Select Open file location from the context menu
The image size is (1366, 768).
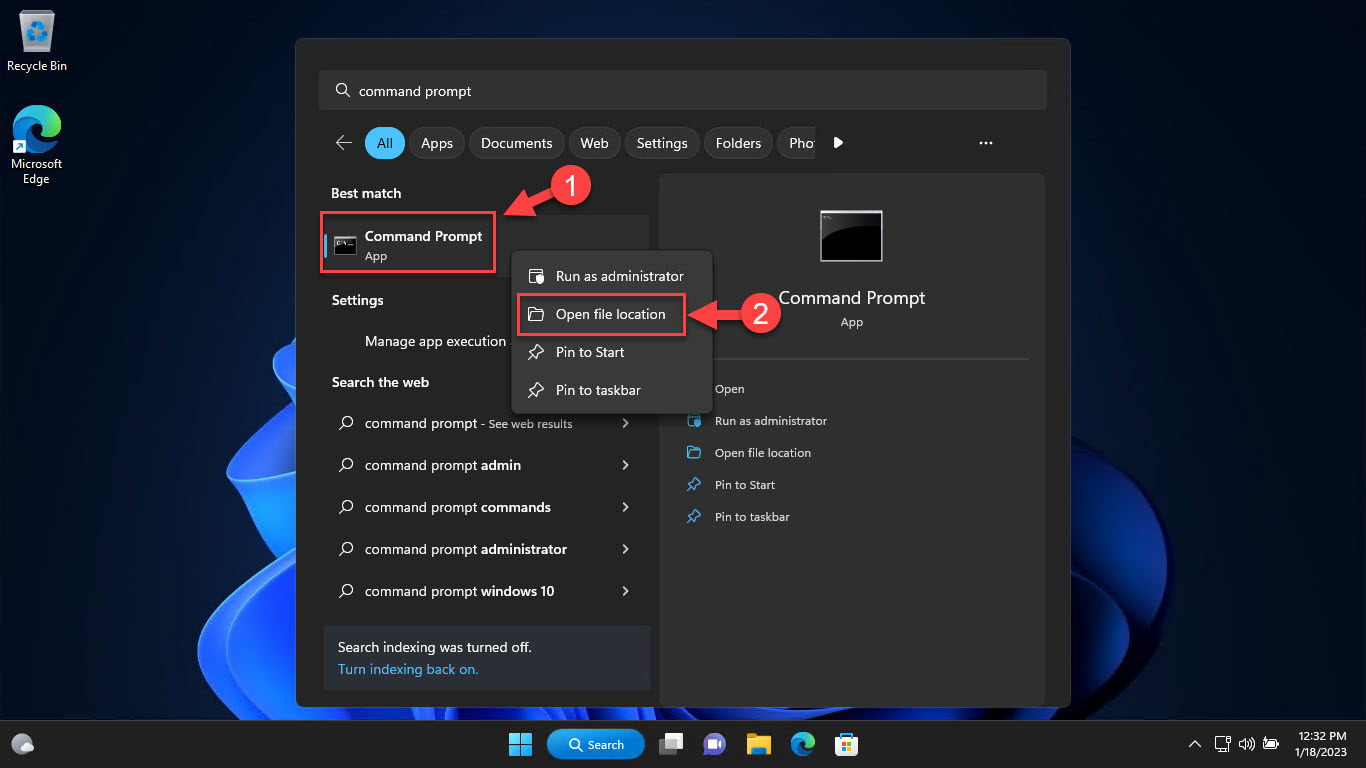coord(601,314)
